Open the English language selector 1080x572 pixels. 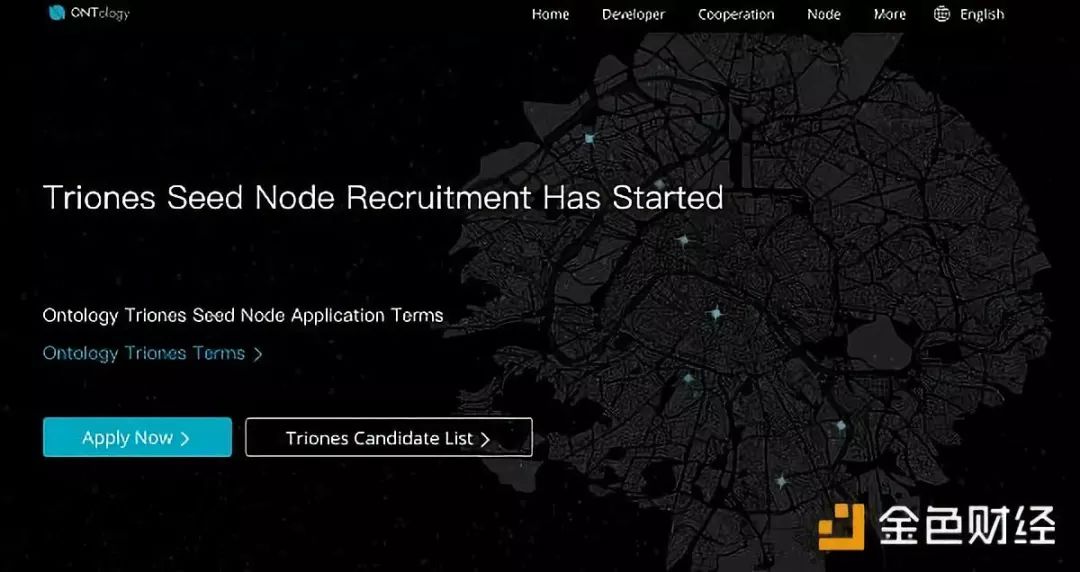(x=982, y=14)
